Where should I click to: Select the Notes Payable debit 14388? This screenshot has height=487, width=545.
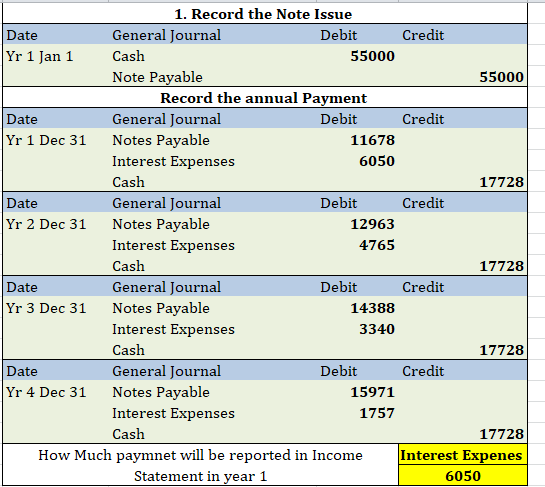373,308
